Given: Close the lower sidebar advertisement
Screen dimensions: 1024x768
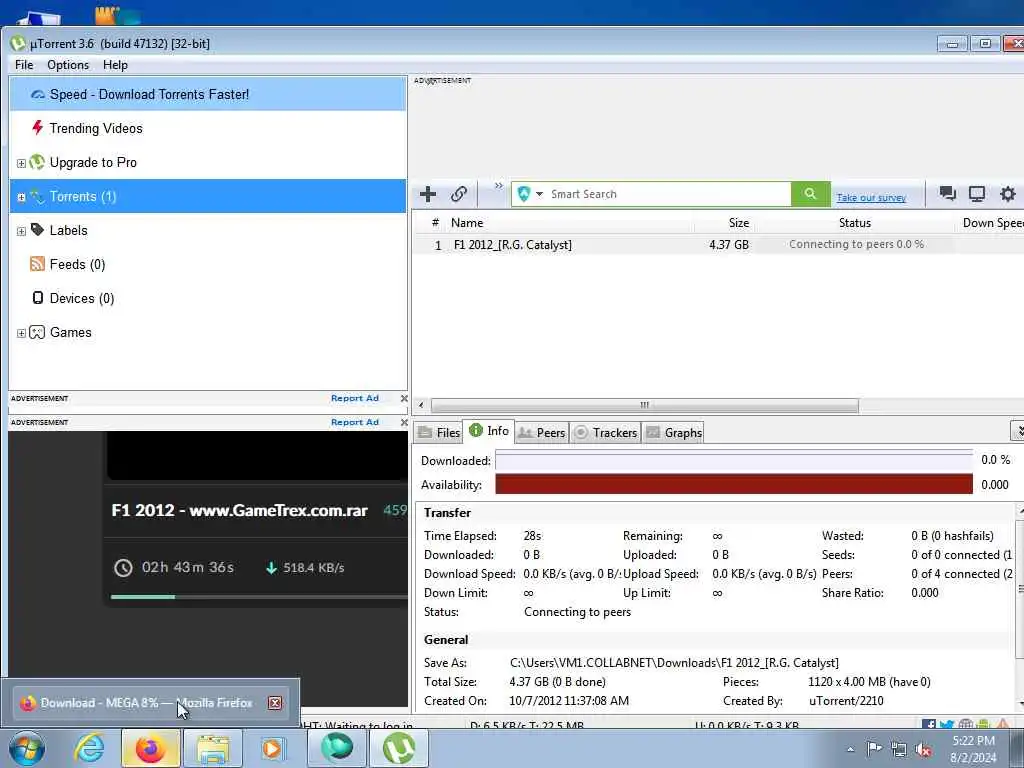Looking at the screenshot, I should (404, 423).
